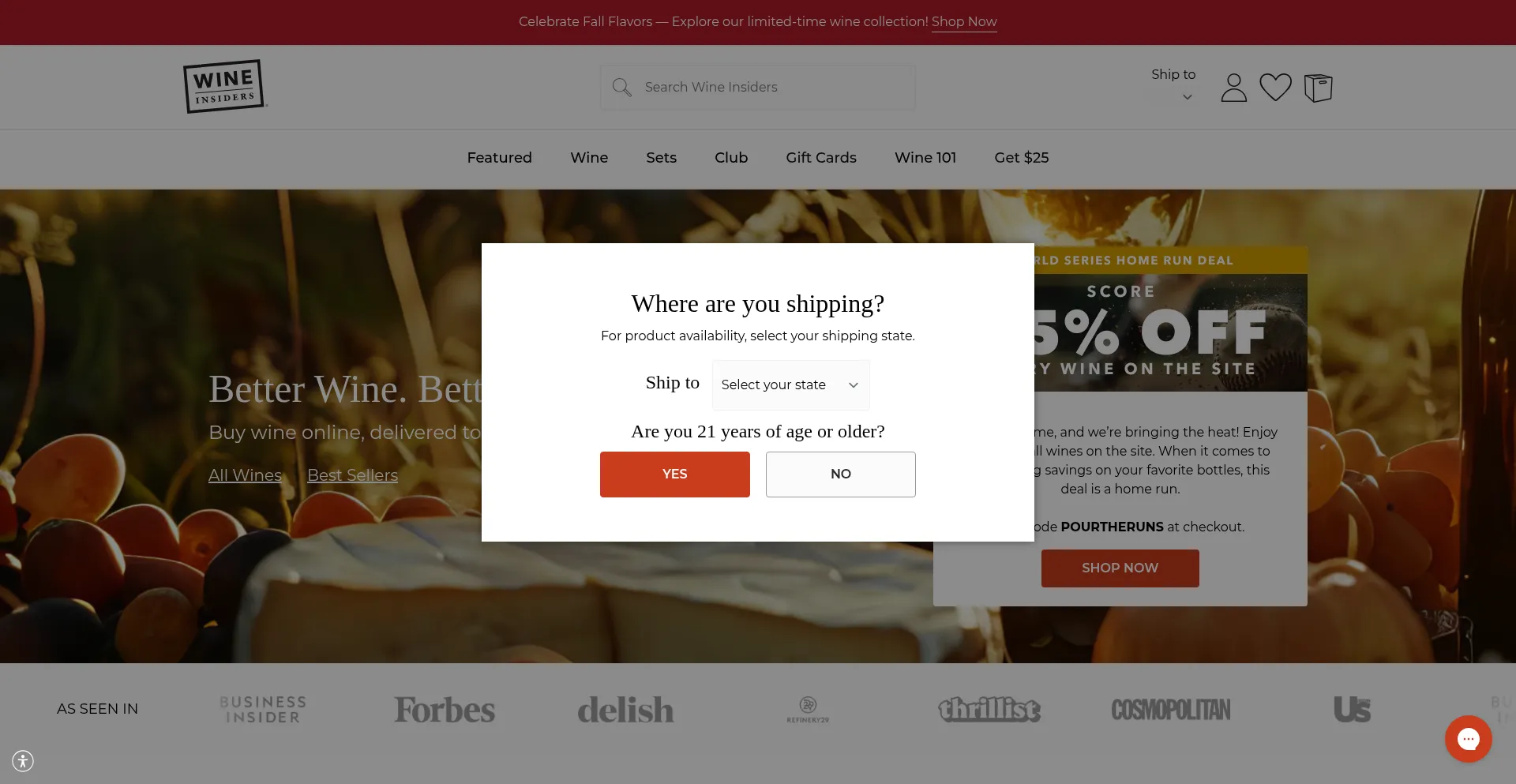Focus the Search Wine Insiders field
Screen dimensions: 1516x784
tap(757, 87)
